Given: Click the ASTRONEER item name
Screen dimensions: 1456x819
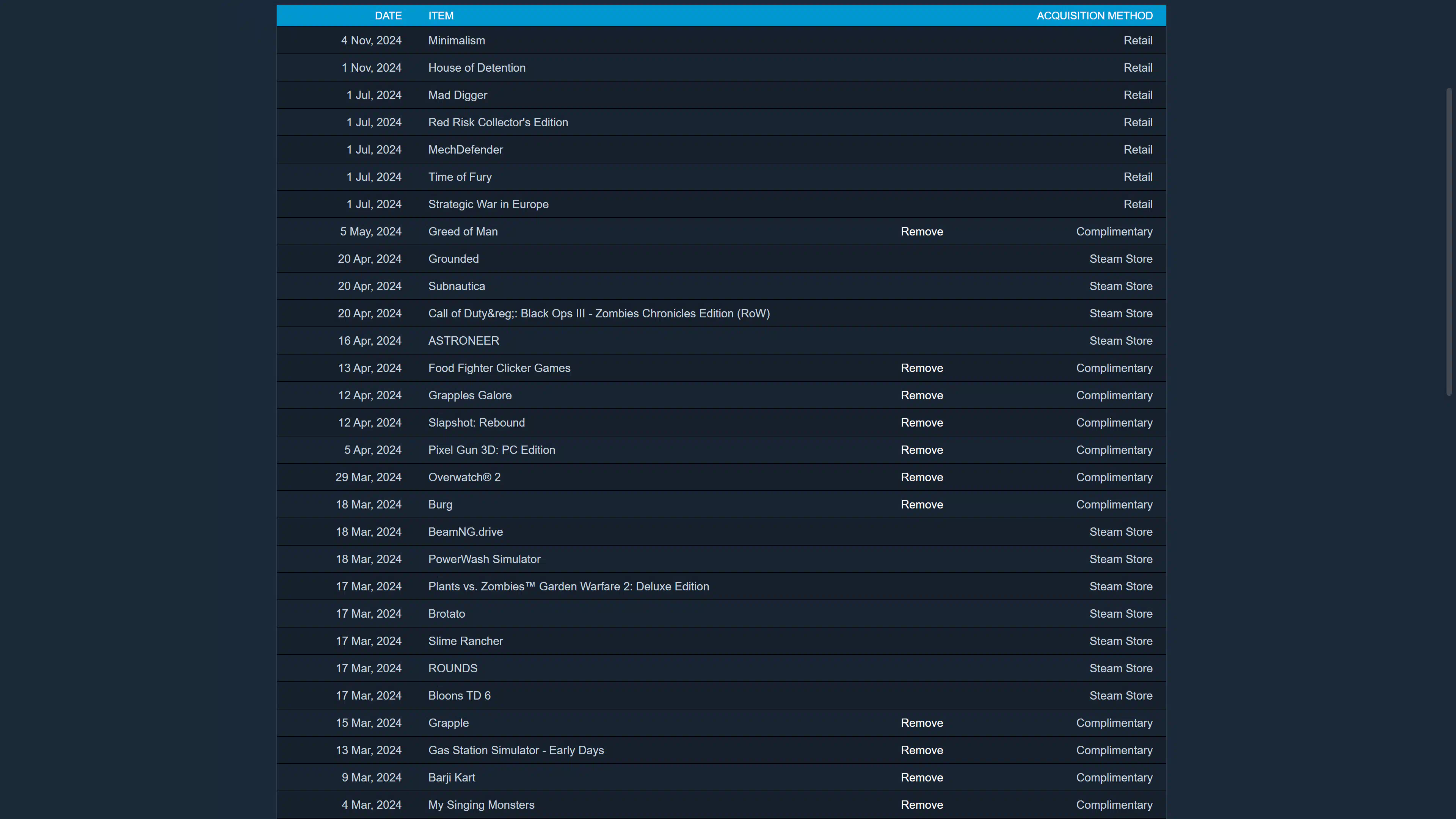Looking at the screenshot, I should pyautogui.click(x=463, y=341).
